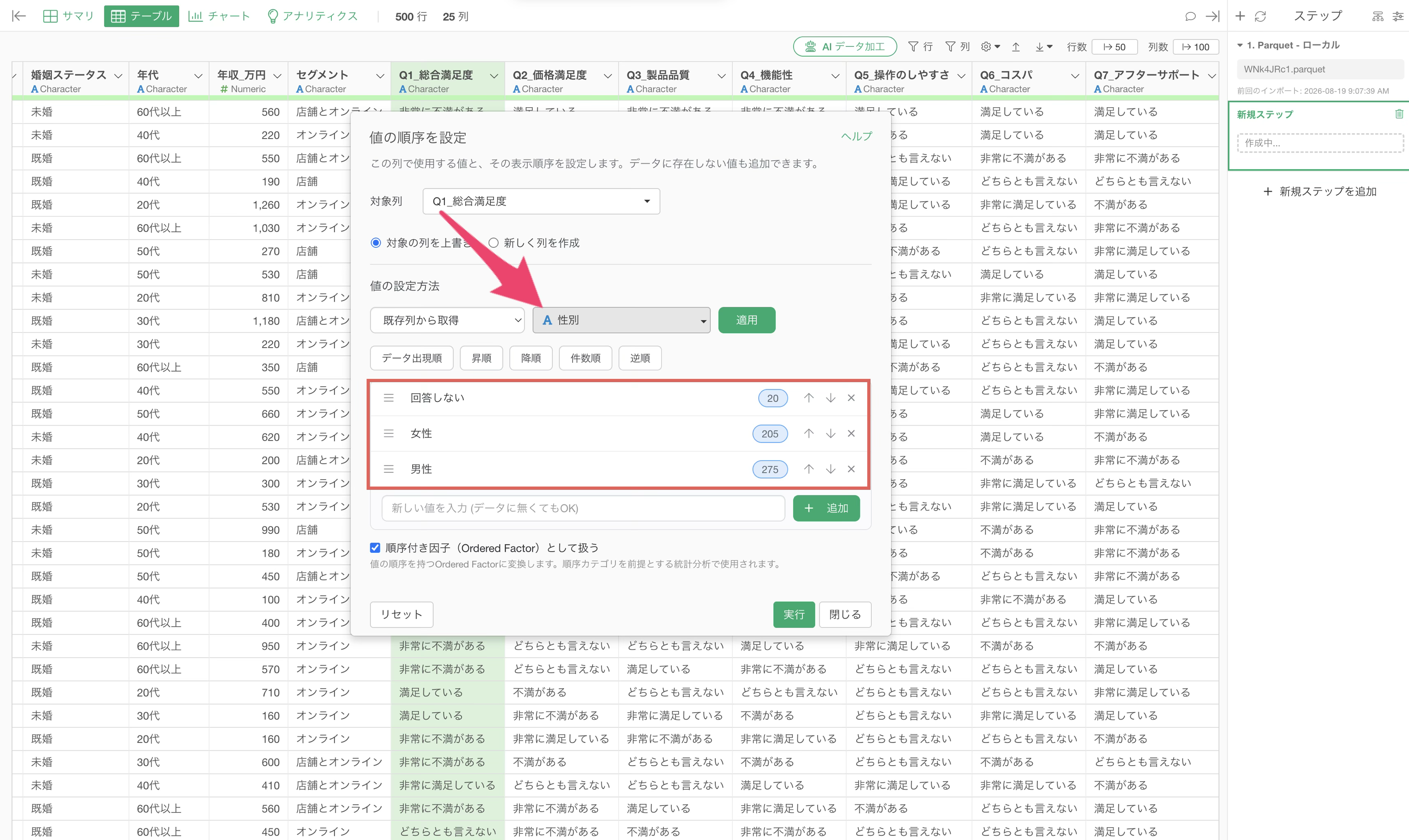This screenshot has height=840, width=1409.
Task: Delete 新規ステップ with trash icon
Action: click(x=1399, y=114)
